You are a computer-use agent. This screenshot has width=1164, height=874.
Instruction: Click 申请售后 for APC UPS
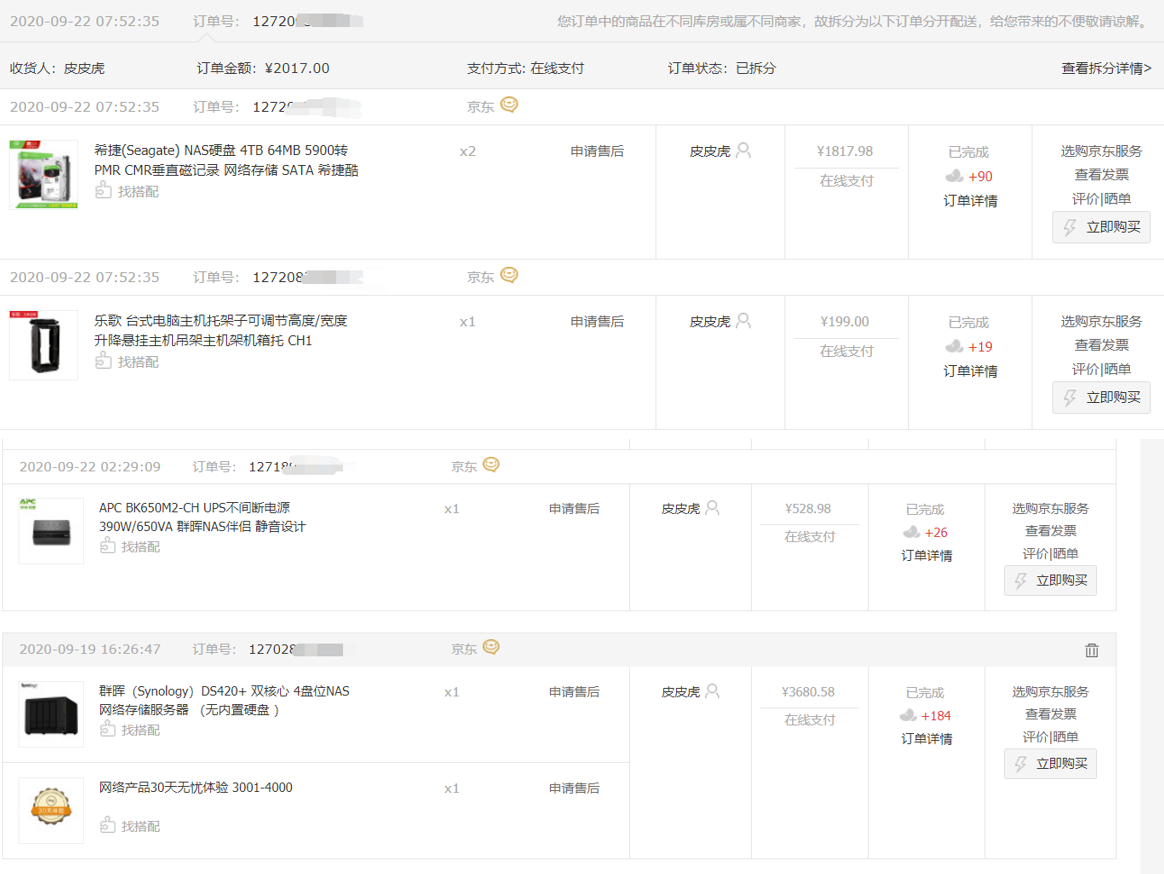(x=574, y=509)
